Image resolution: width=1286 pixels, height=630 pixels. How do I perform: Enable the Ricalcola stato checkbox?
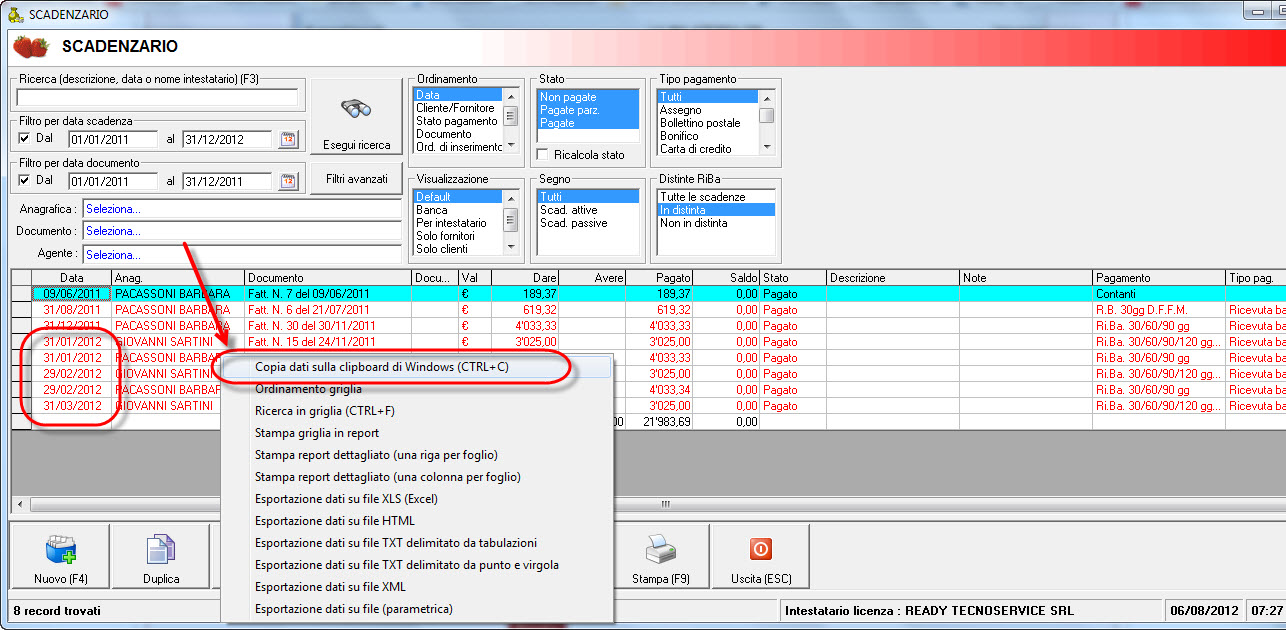point(543,155)
